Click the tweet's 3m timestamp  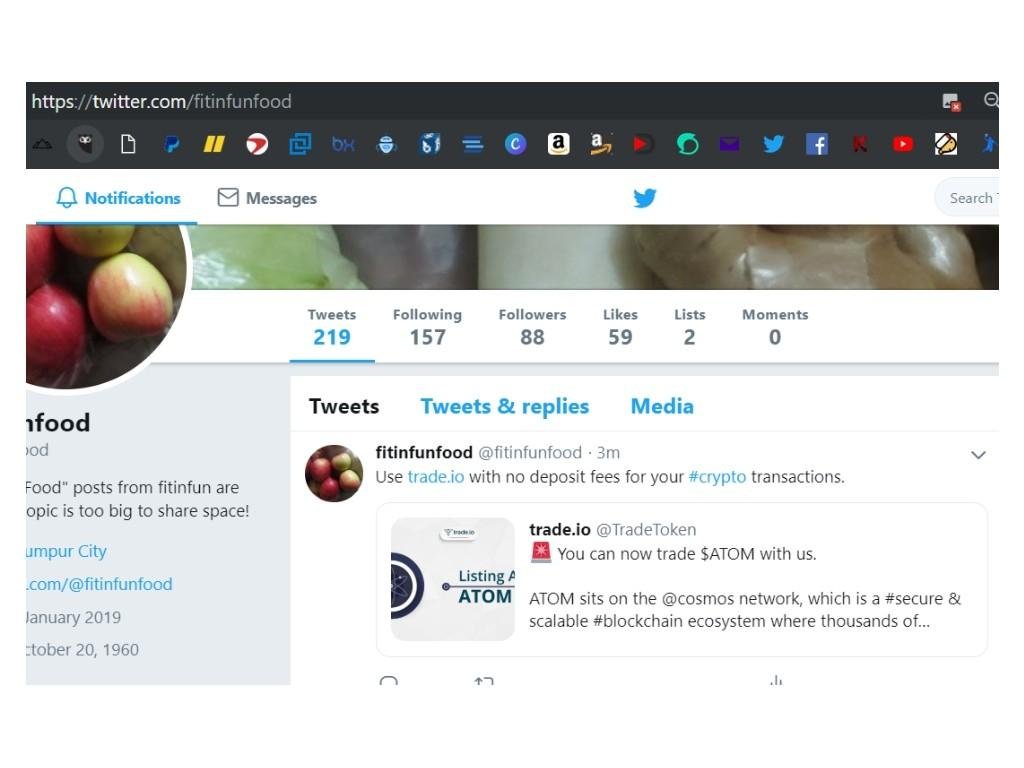tap(608, 453)
